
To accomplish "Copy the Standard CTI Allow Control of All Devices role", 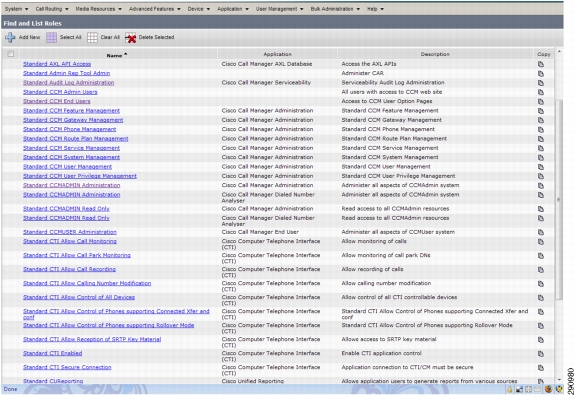I will point(541,298).
